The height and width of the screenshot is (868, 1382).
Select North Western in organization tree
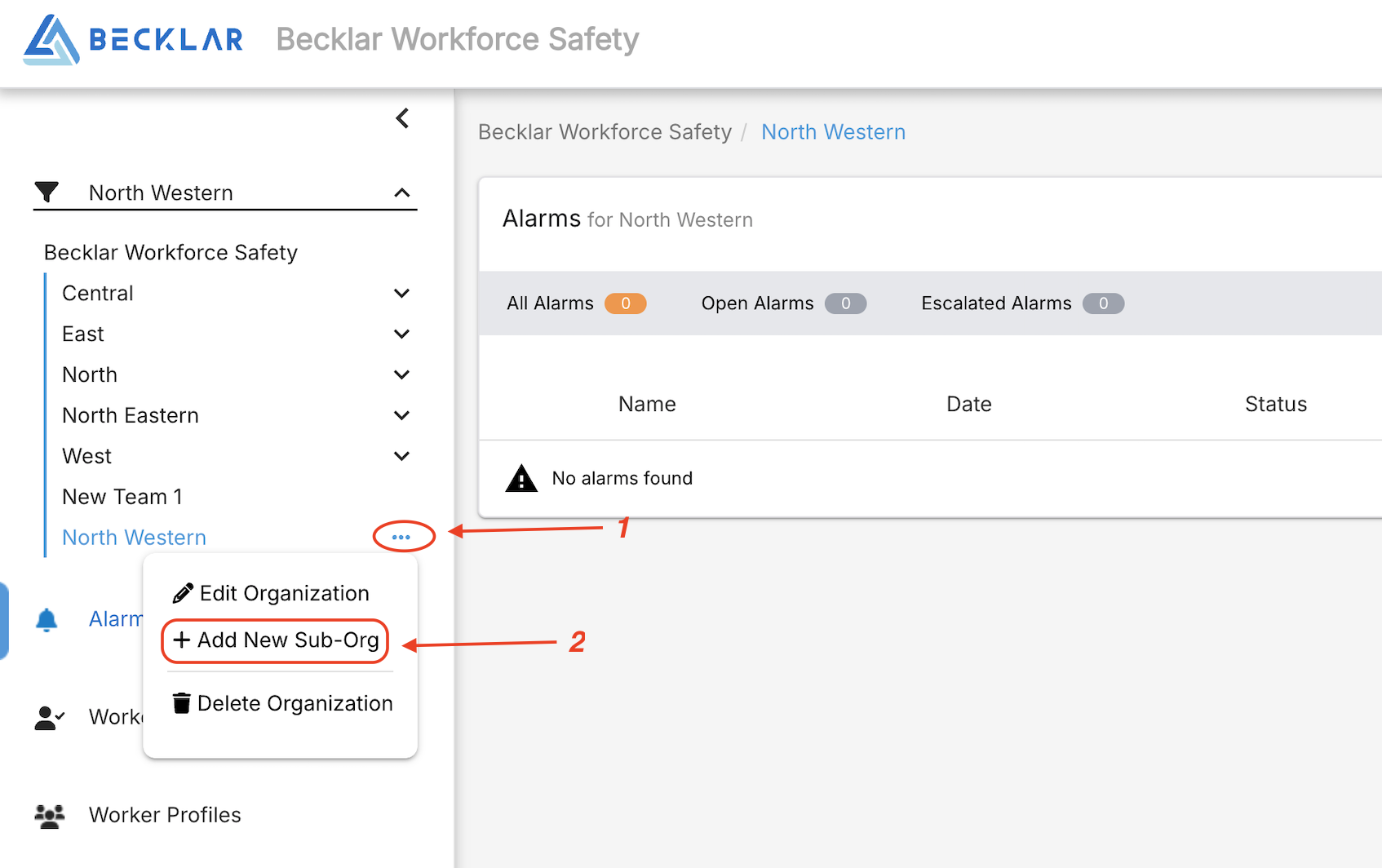[x=134, y=538]
